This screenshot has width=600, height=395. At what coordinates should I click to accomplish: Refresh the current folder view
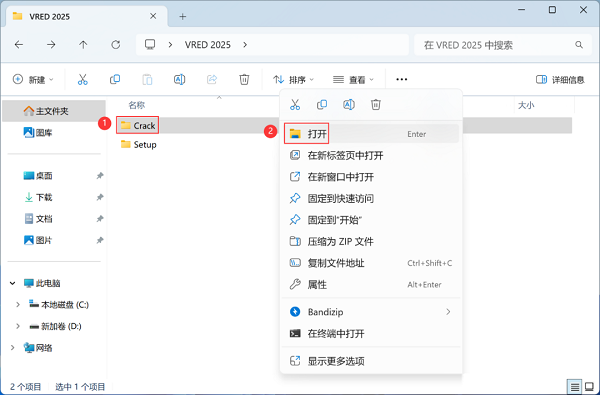point(116,45)
